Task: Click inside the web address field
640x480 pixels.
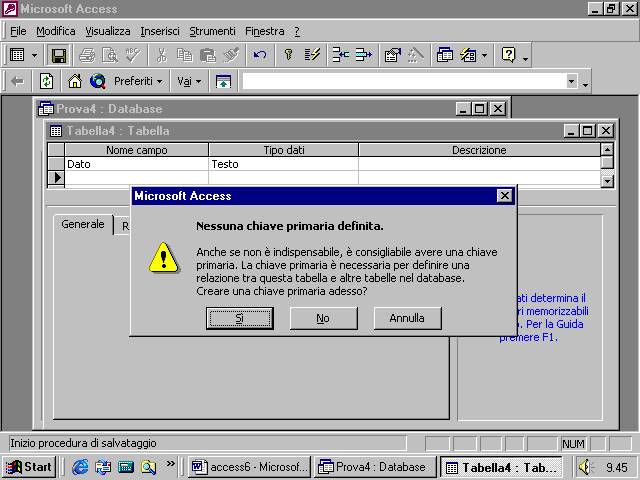Action: point(404,81)
